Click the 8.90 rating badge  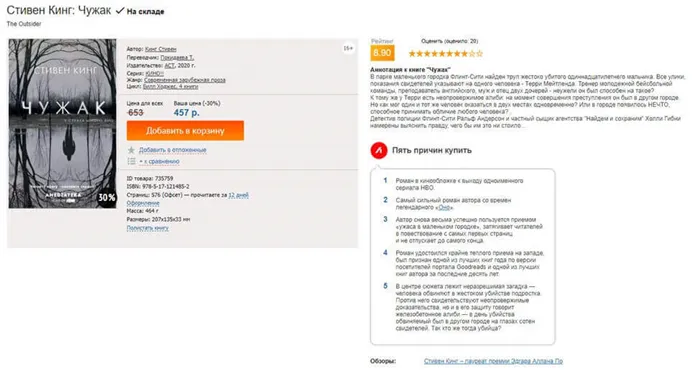point(382,53)
